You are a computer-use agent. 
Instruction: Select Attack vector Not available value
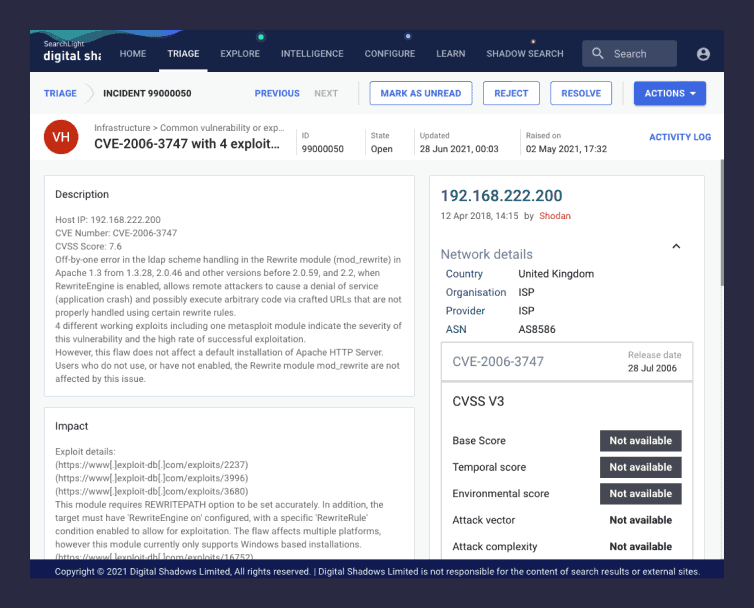point(641,520)
